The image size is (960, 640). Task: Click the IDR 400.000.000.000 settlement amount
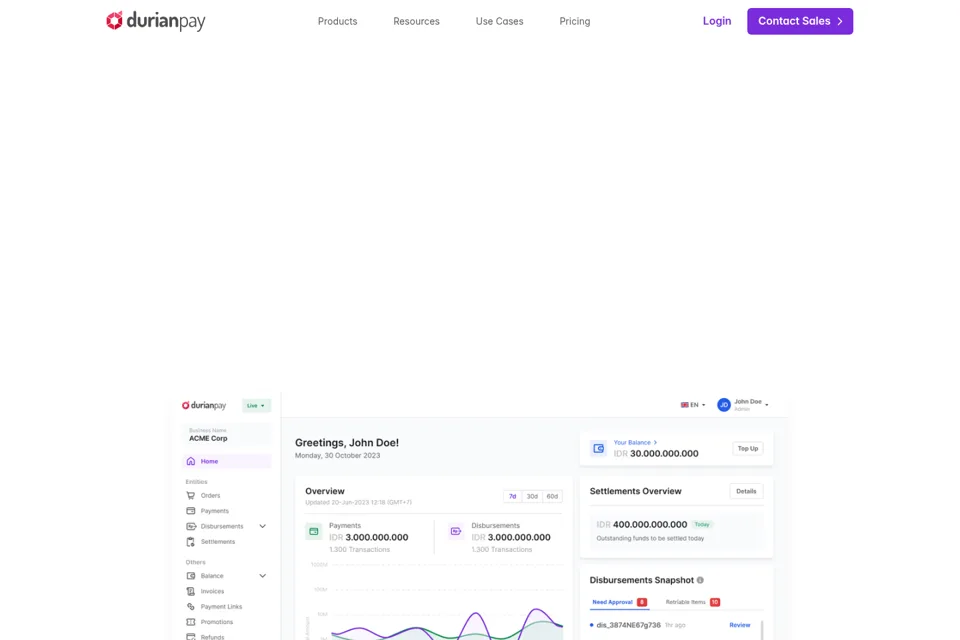[x=642, y=524]
